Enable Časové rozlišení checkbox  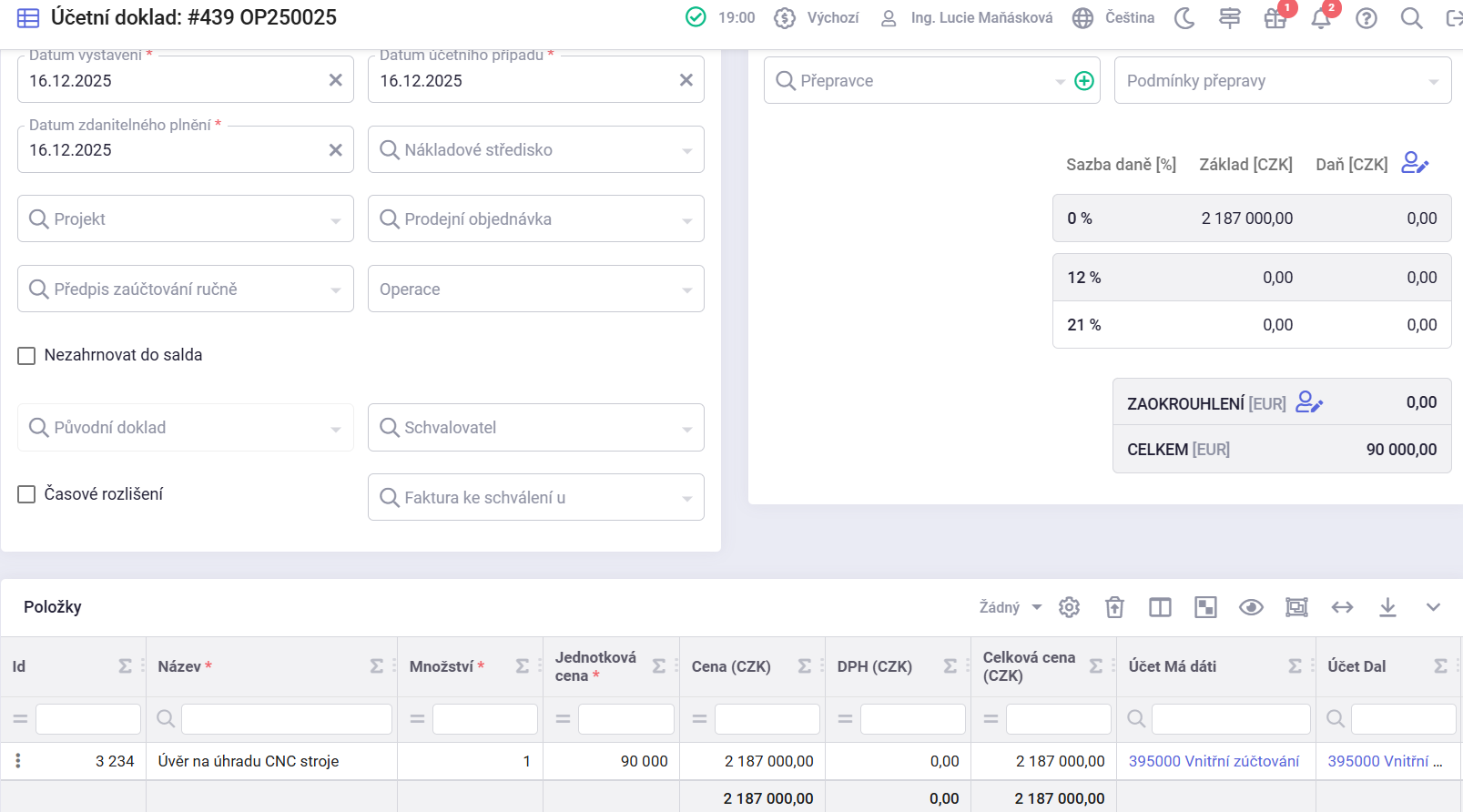coord(27,494)
